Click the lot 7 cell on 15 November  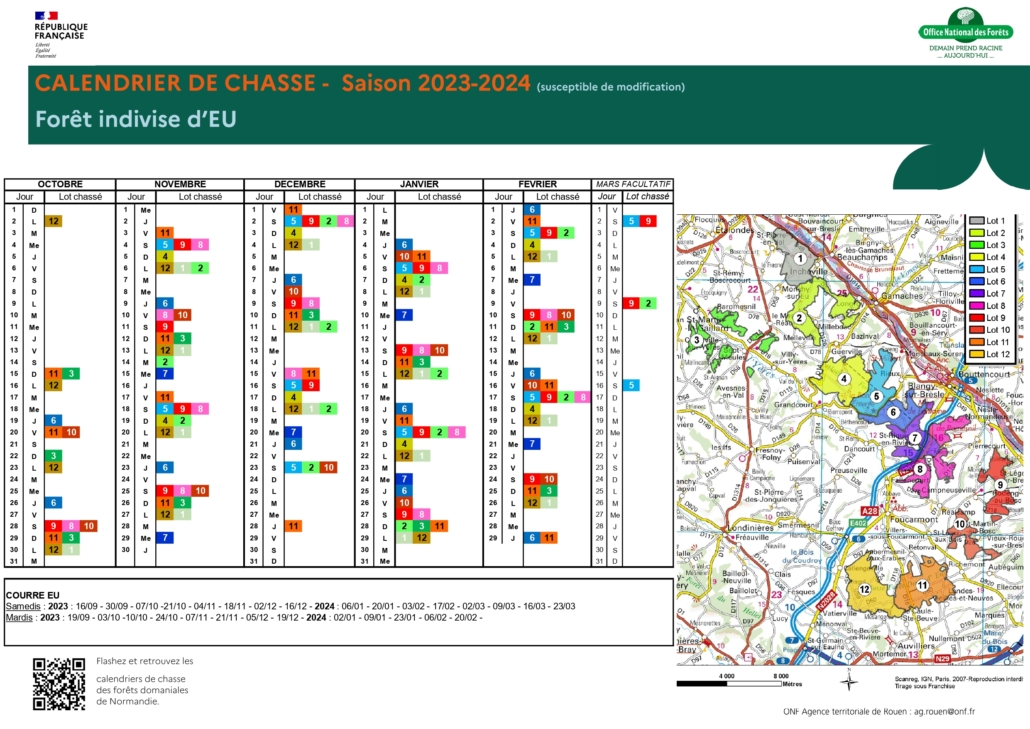[x=165, y=374]
